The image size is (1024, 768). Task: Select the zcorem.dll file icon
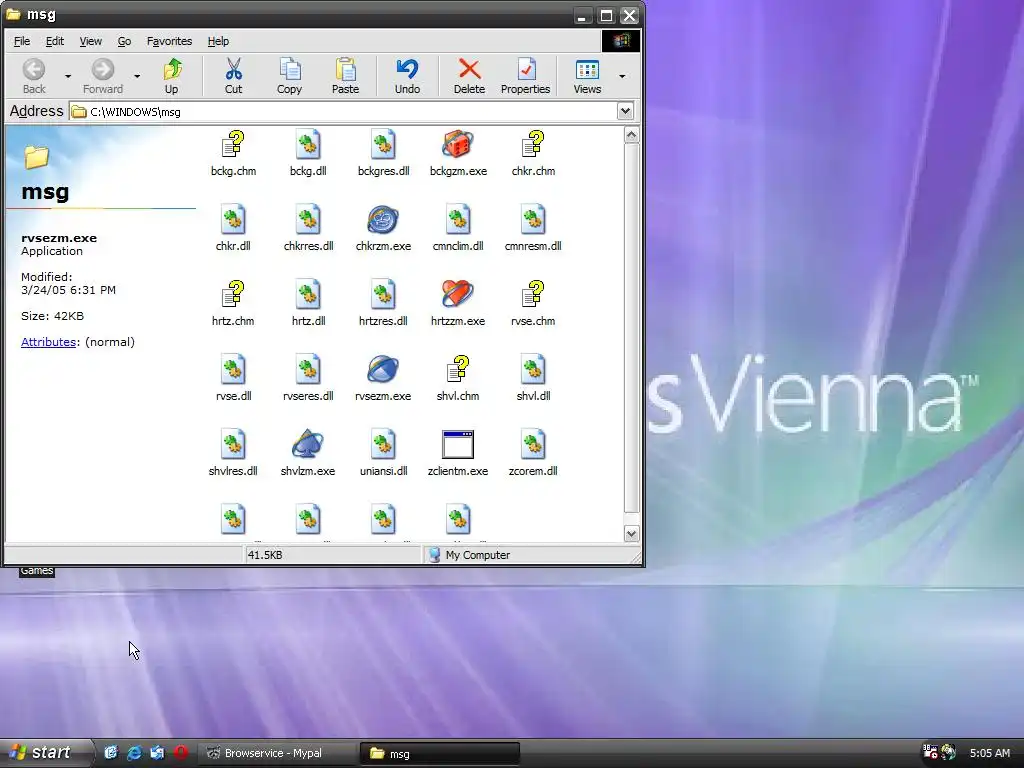tap(533, 445)
